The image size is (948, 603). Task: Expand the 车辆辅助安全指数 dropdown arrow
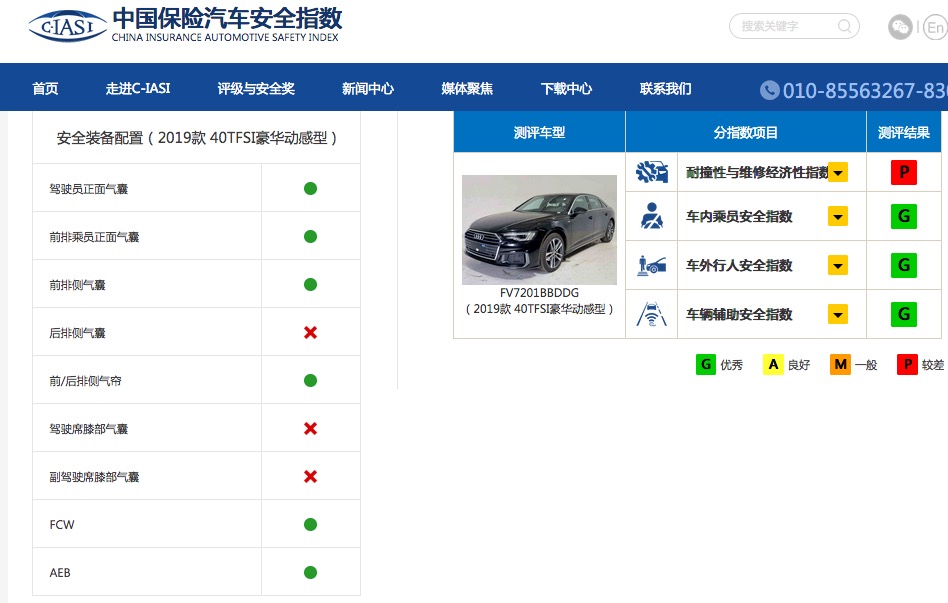click(838, 314)
